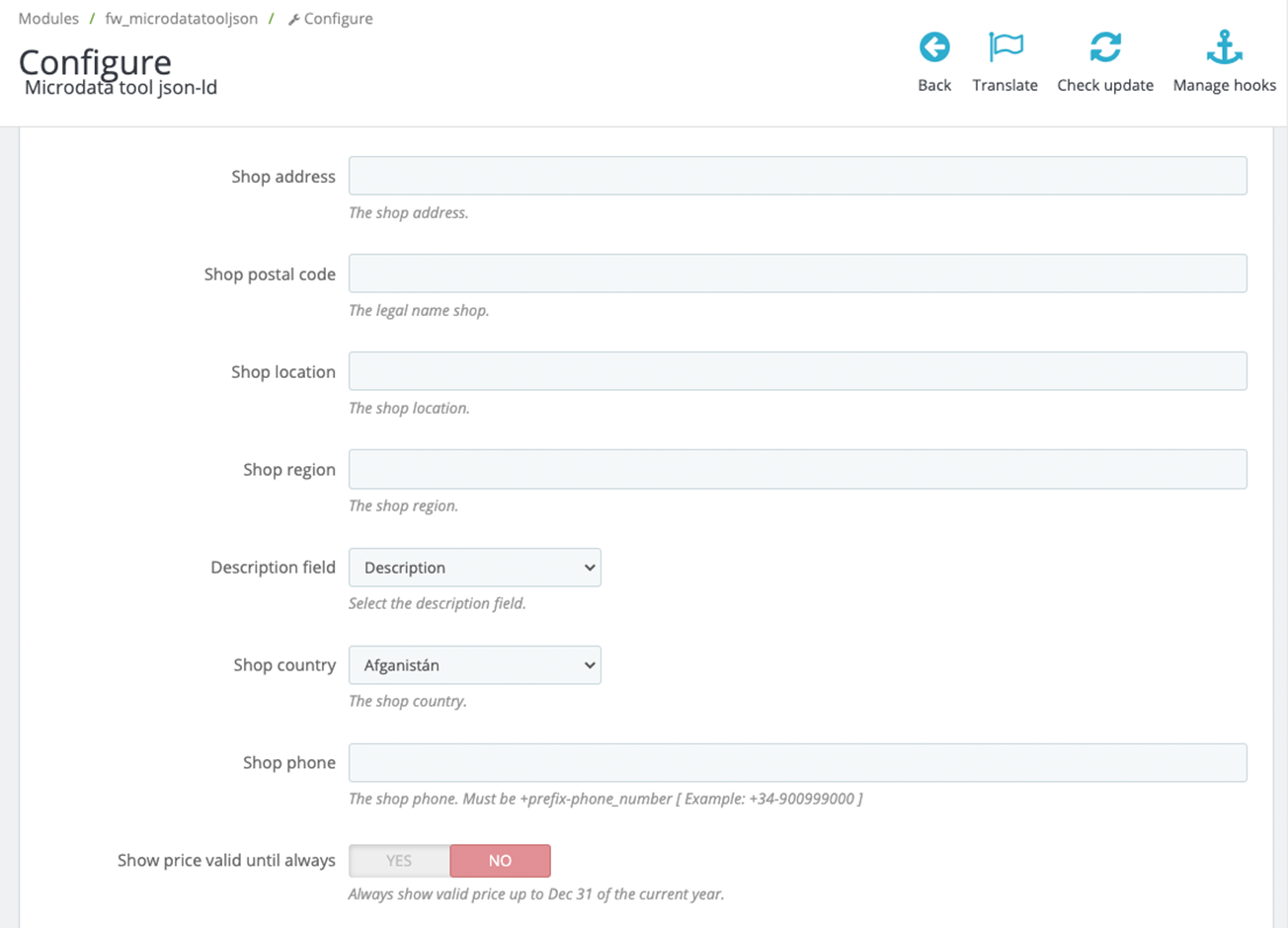The height and width of the screenshot is (928, 1288).
Task: Click the Translate label text
Action: pos(1006,85)
